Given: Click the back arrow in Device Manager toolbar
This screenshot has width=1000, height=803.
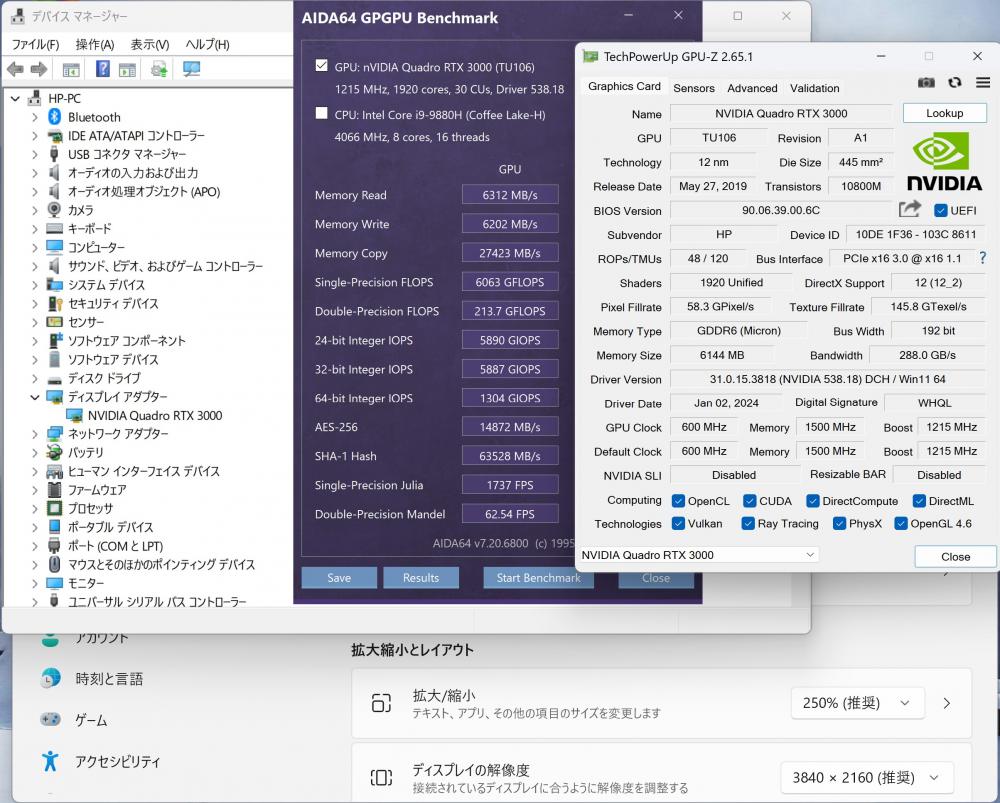Looking at the screenshot, I should [x=15, y=69].
